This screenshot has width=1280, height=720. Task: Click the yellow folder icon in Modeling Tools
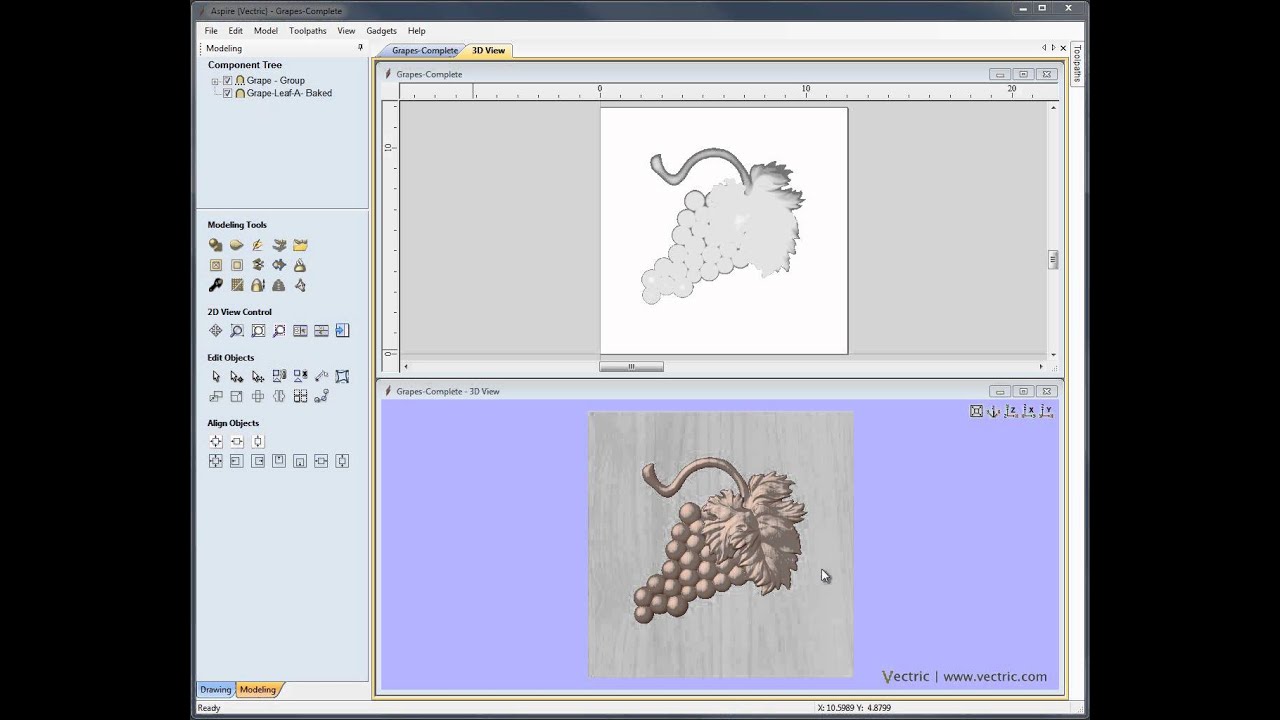tap(300, 244)
